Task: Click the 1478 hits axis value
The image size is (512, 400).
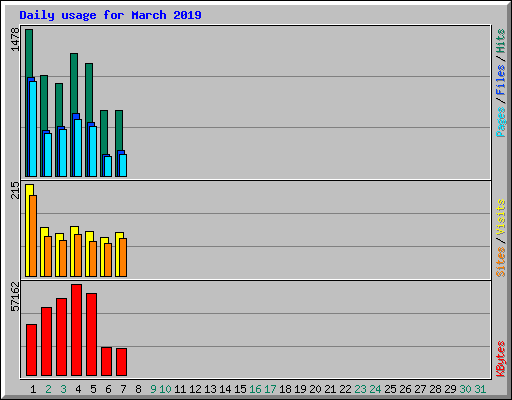Action: (x=15, y=40)
